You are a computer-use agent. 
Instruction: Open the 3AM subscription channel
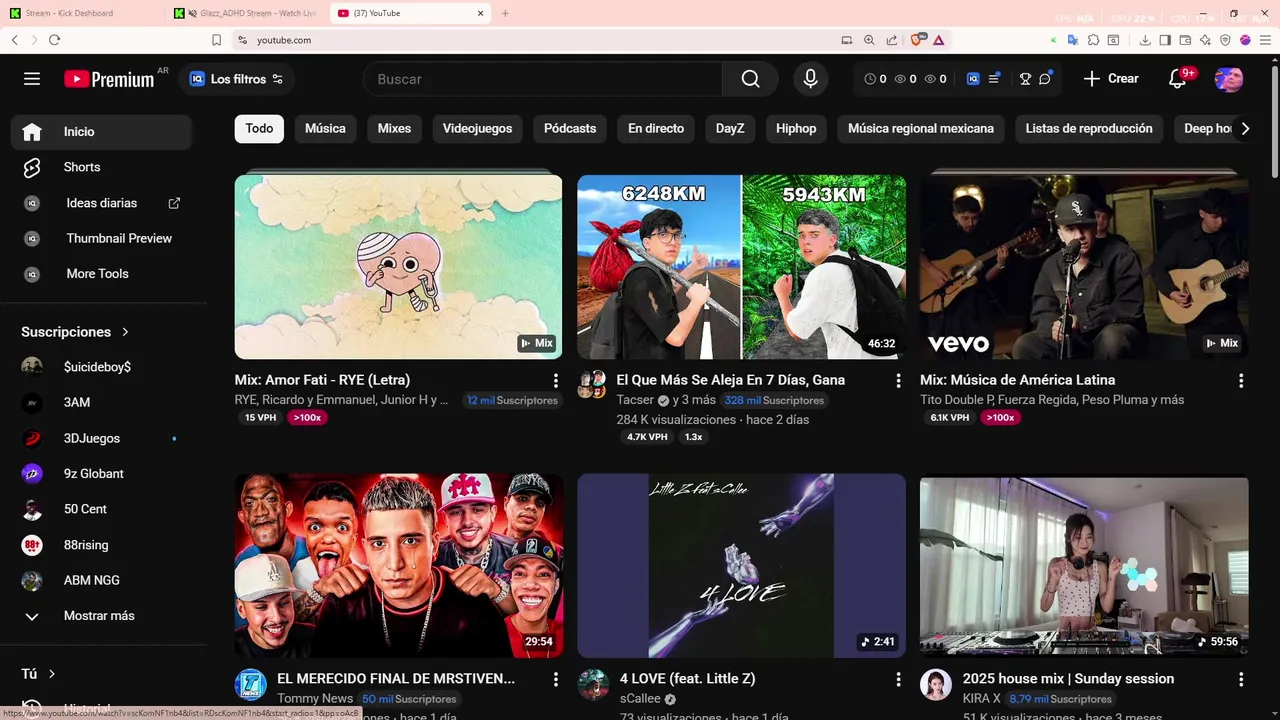(x=101, y=402)
